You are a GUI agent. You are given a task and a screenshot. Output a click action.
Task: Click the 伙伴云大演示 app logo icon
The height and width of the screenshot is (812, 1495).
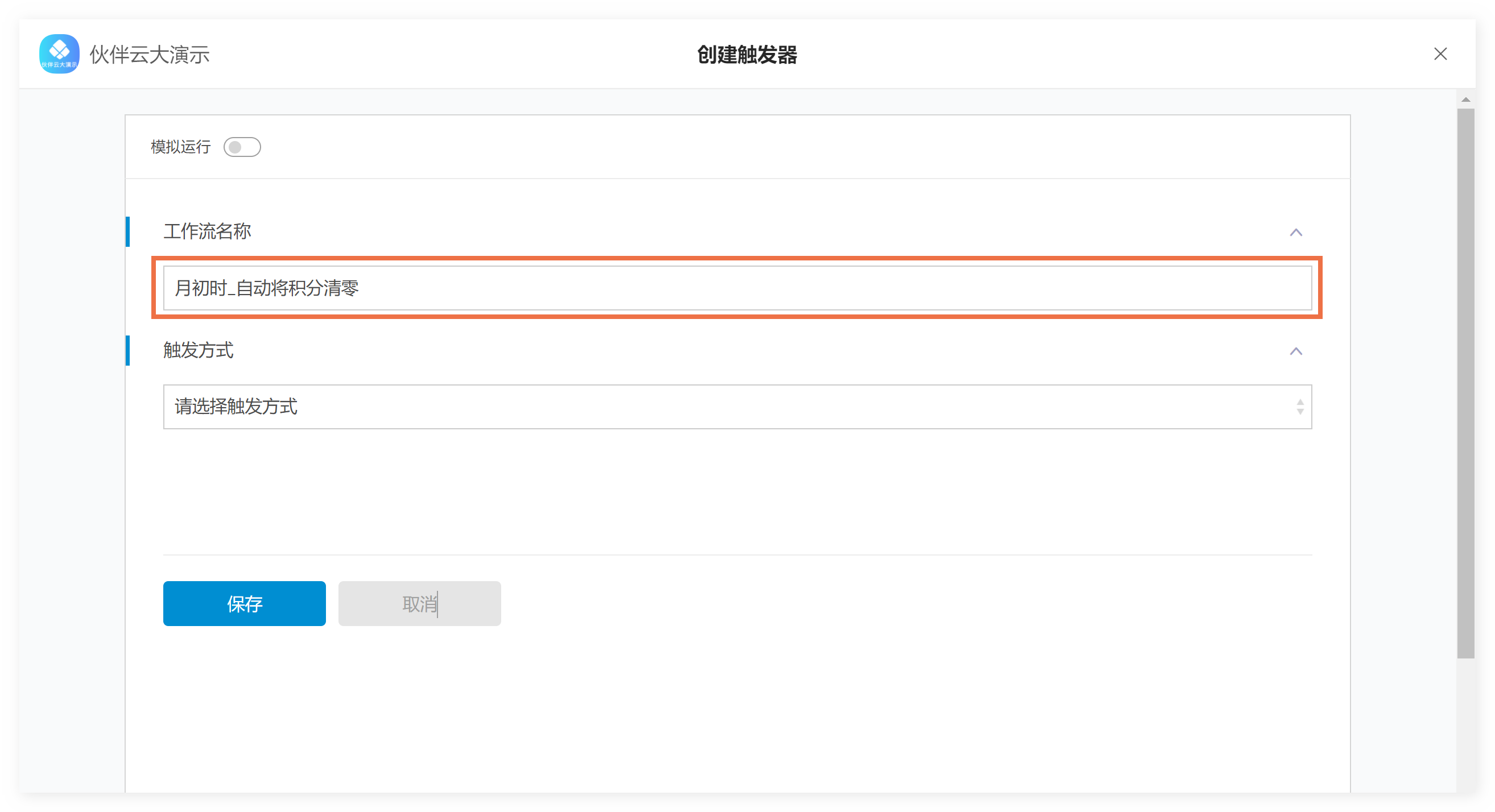pyautogui.click(x=59, y=54)
